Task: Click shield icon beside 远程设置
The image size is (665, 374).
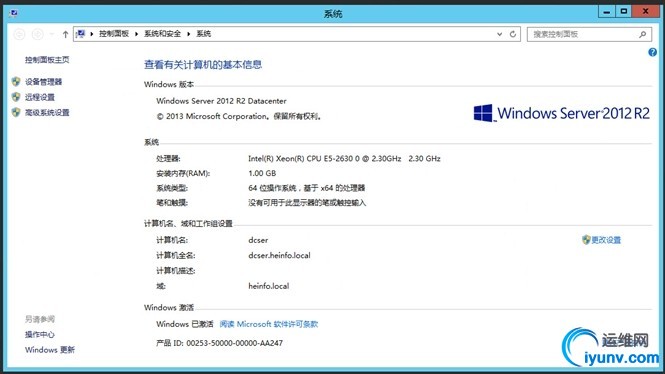Action: 16,97
